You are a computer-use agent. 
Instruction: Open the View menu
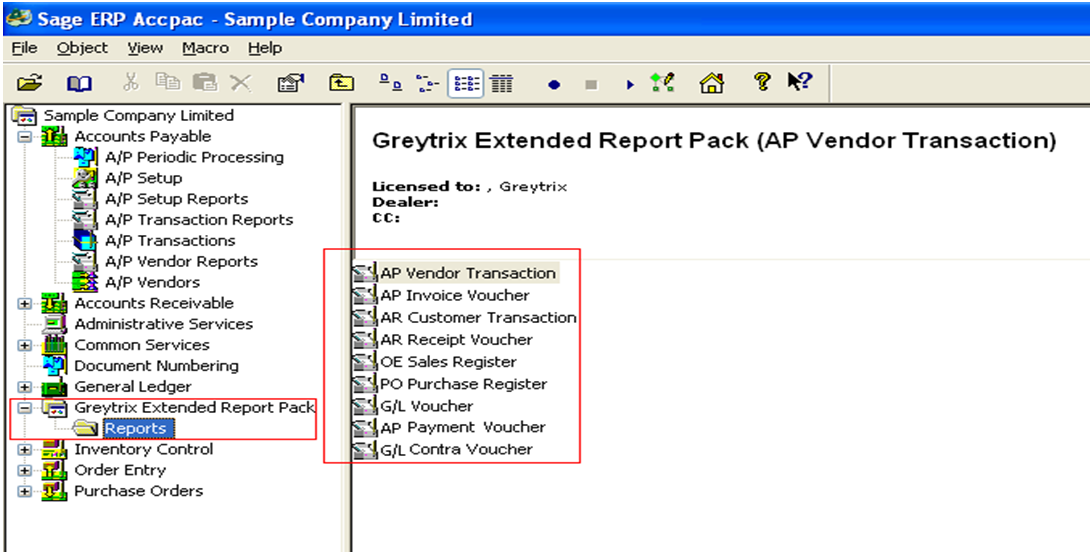[x=145, y=48]
